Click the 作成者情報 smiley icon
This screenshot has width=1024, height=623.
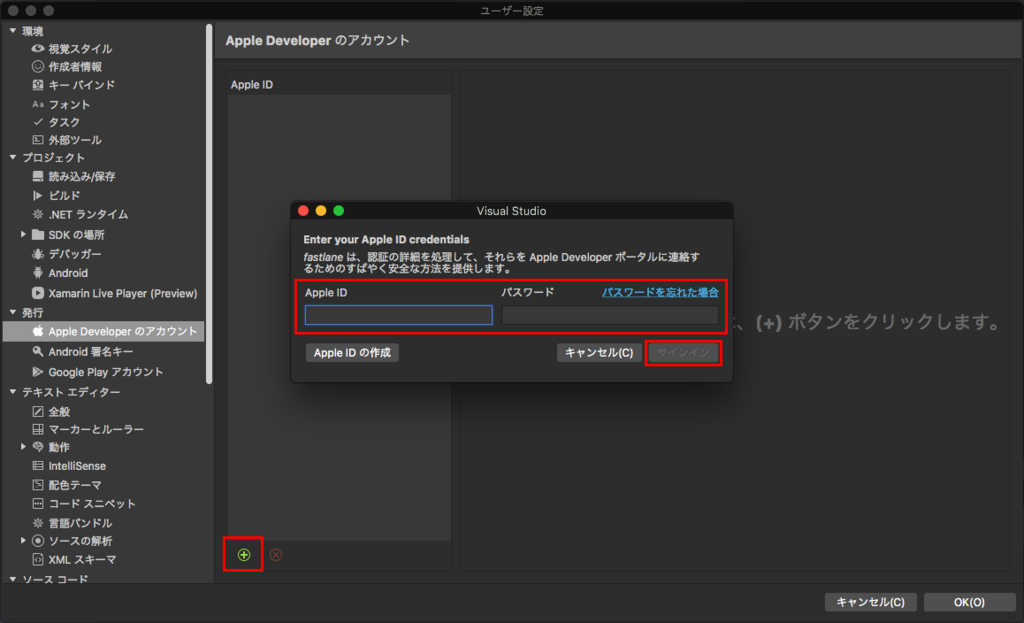(38, 67)
